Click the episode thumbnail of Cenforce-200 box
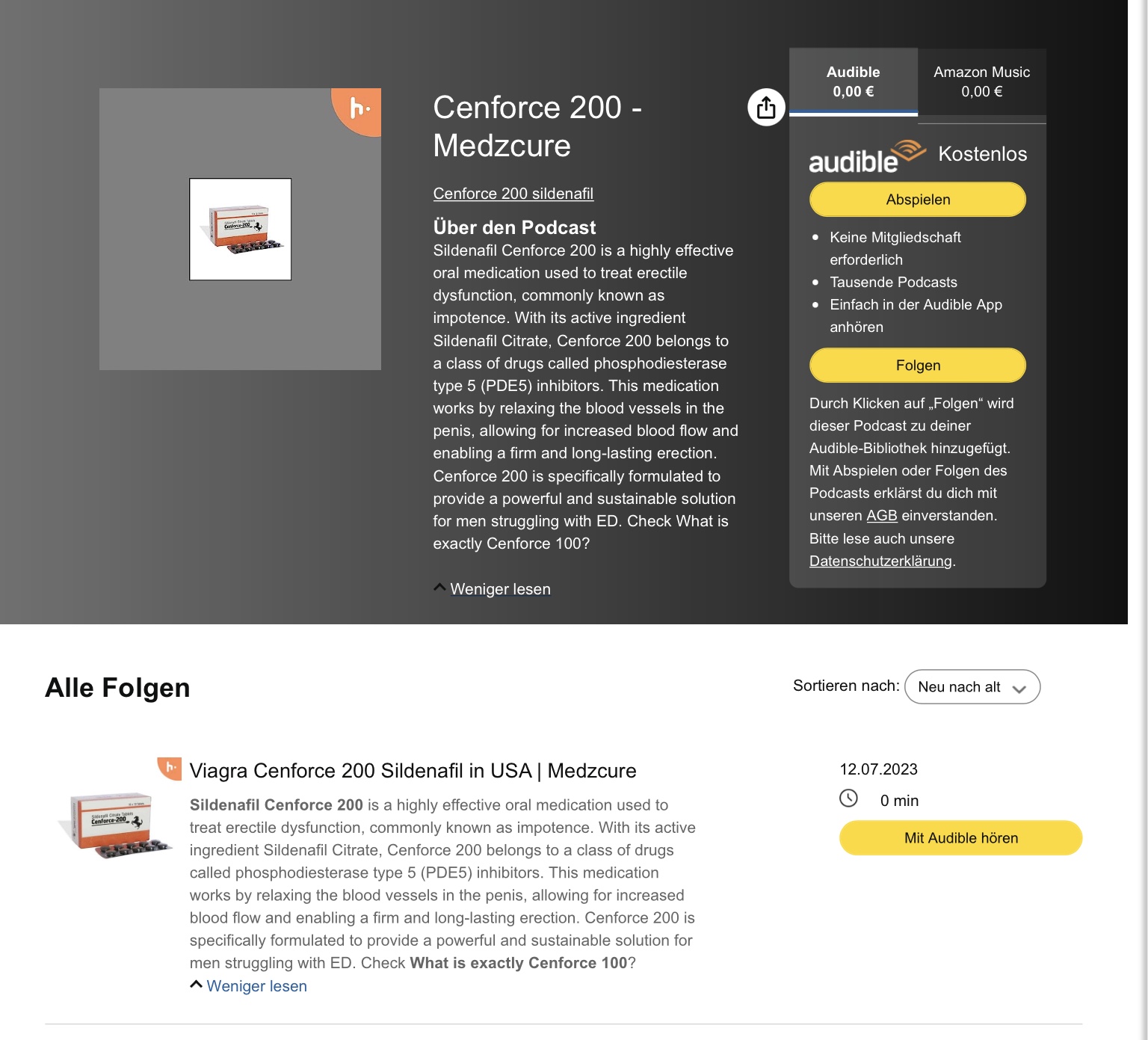Screen dimensions: 1148x1040 pos(114,825)
